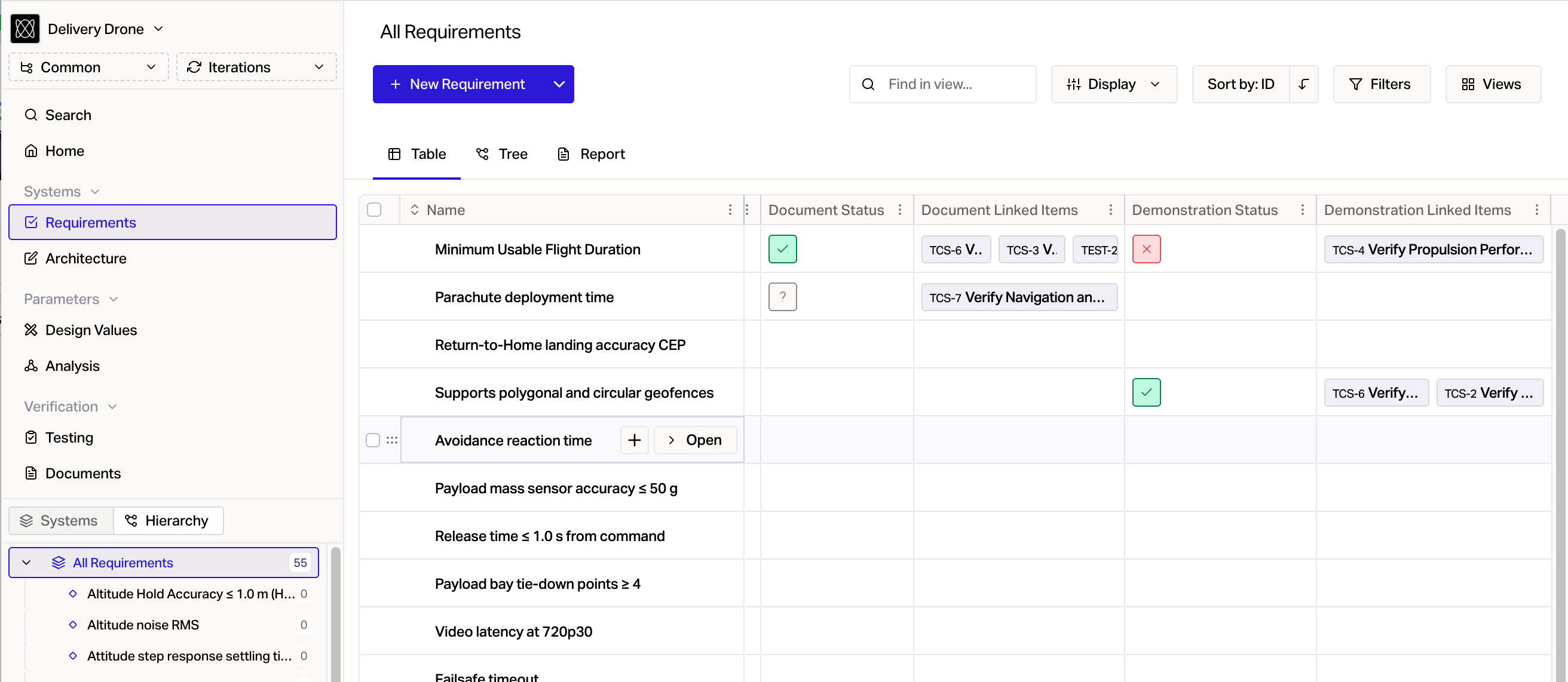1568x682 pixels.
Task: Click the plus icon on Avoidance reaction time
Action: tap(633, 440)
